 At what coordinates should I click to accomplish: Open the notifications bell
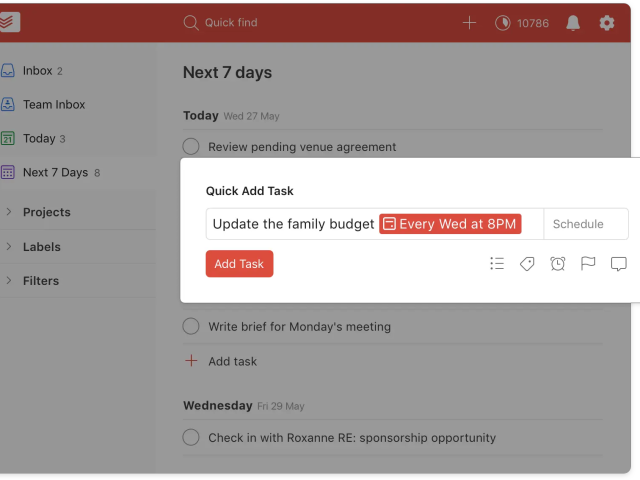[573, 23]
